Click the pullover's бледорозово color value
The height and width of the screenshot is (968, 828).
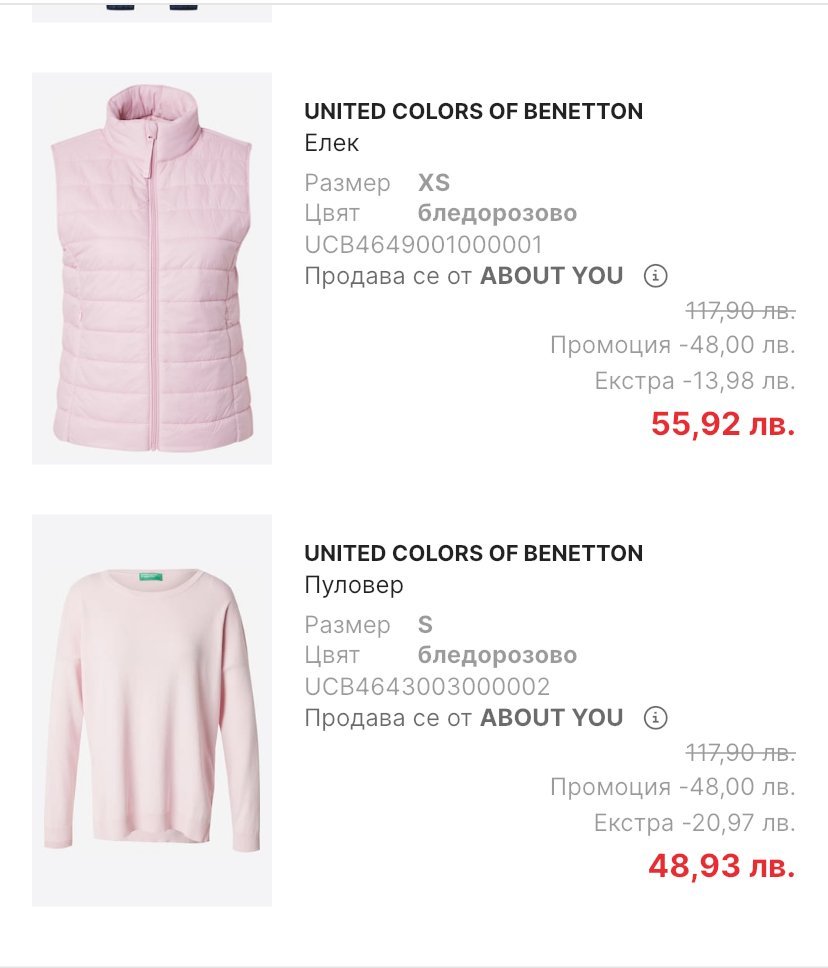pos(497,655)
